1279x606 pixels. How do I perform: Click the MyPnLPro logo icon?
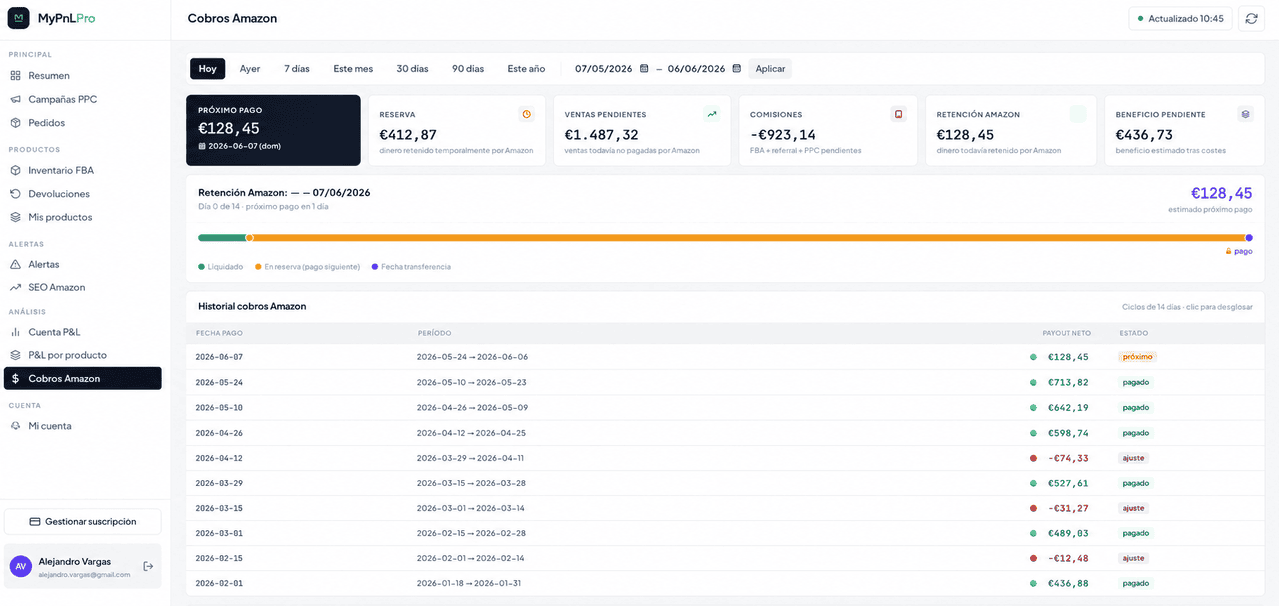(19, 18)
